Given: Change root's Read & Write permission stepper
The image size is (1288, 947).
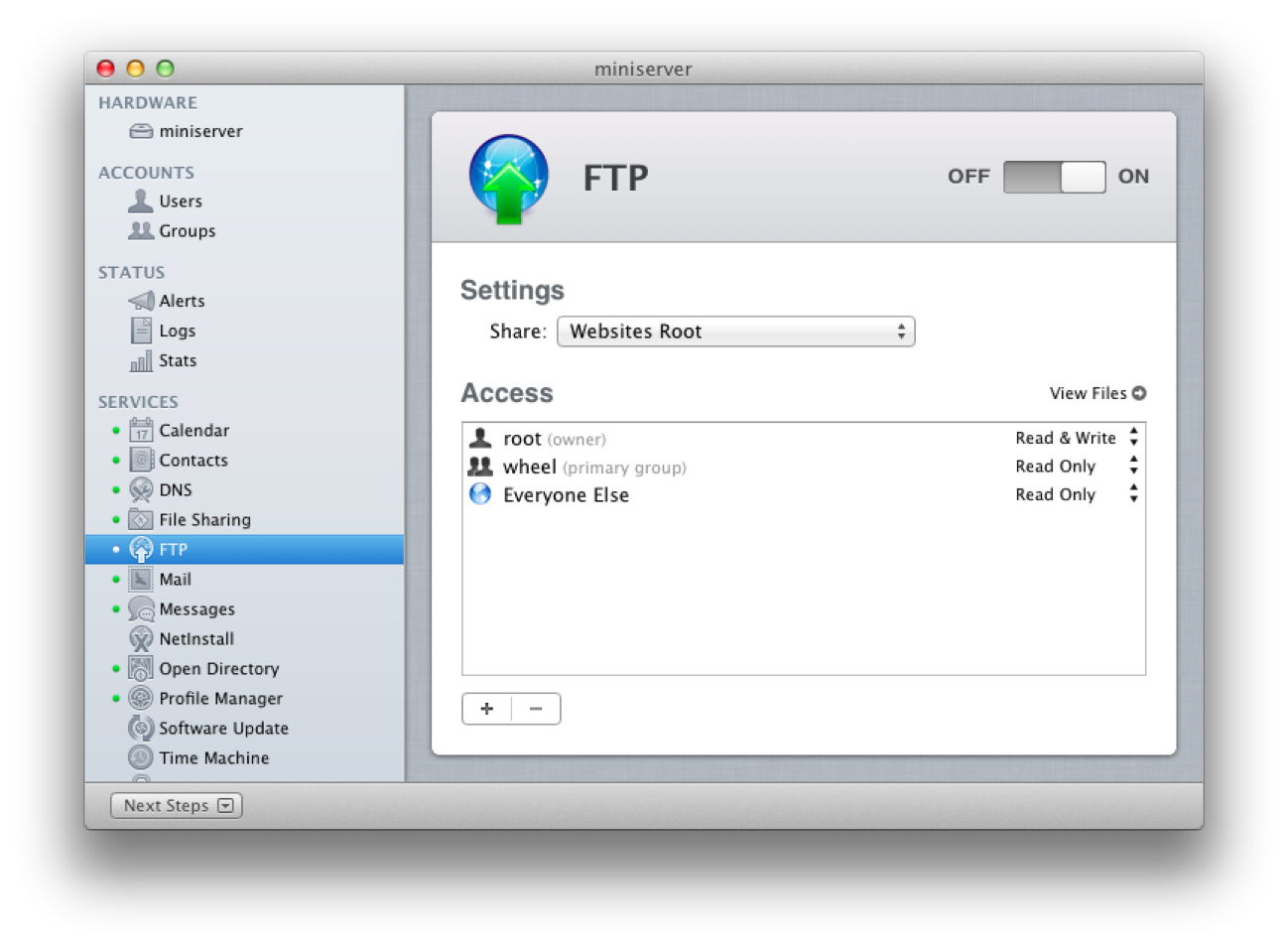Looking at the screenshot, I should (1133, 437).
